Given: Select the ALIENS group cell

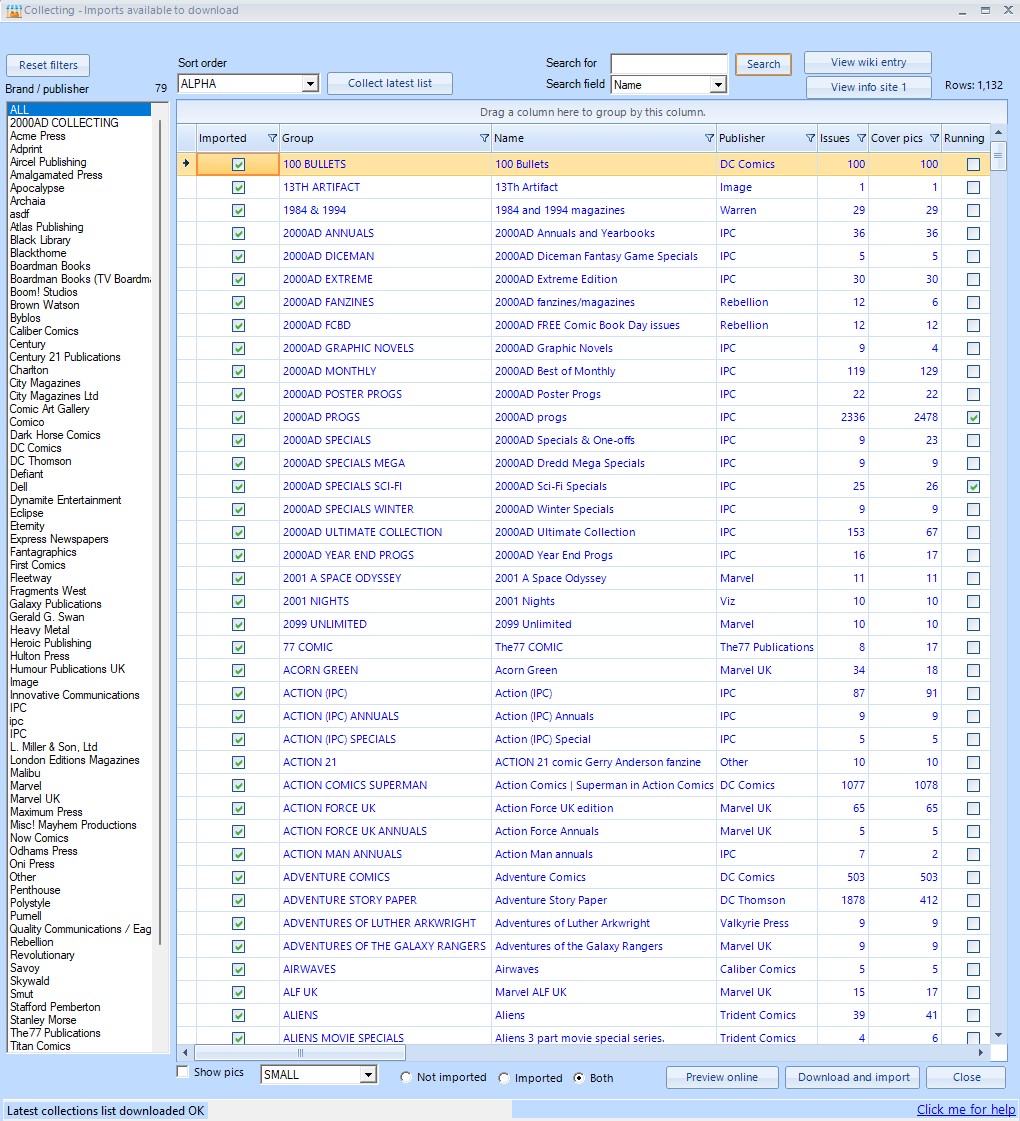Looking at the screenshot, I should 385,1016.
